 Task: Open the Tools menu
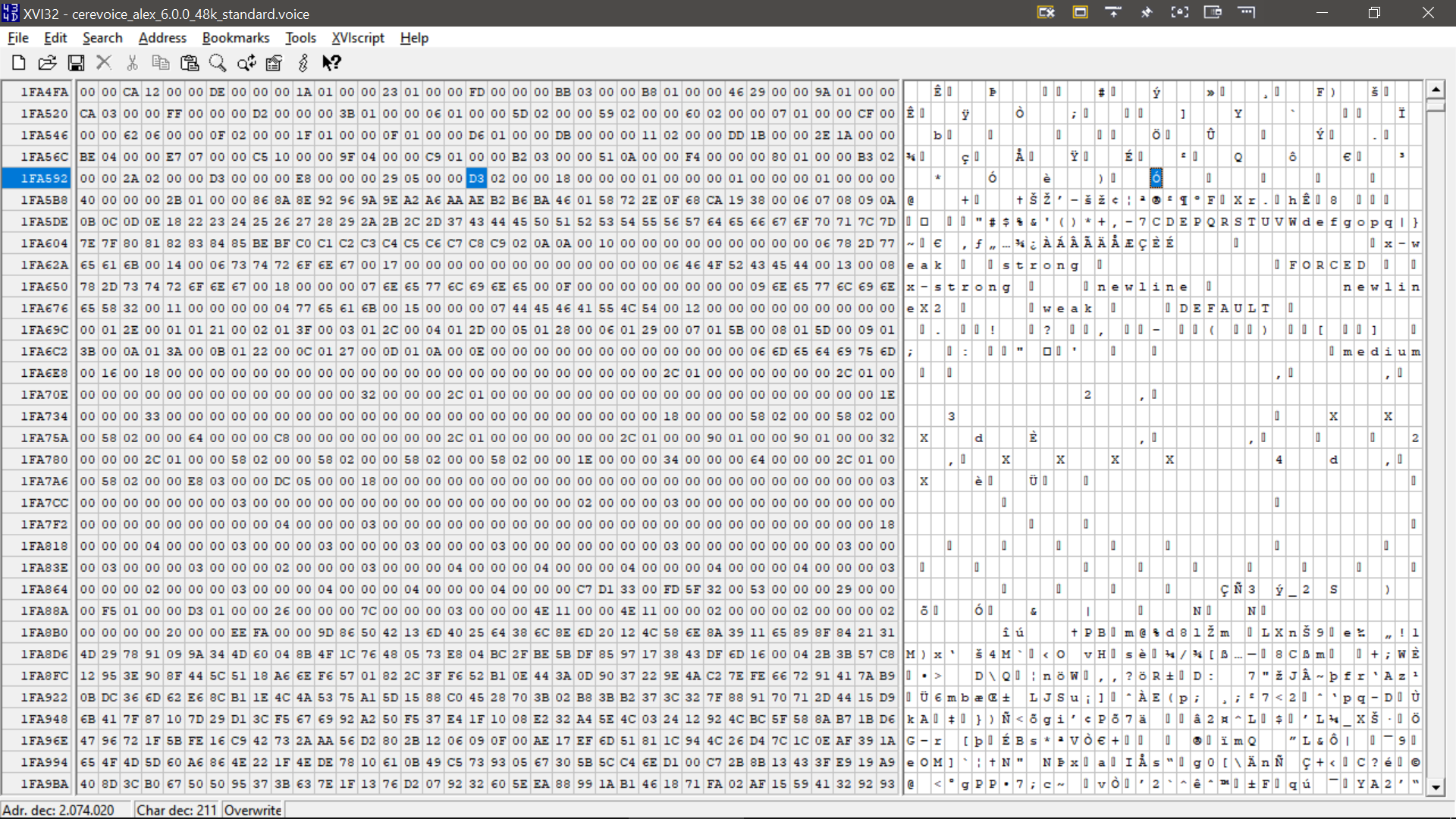pyautogui.click(x=300, y=38)
